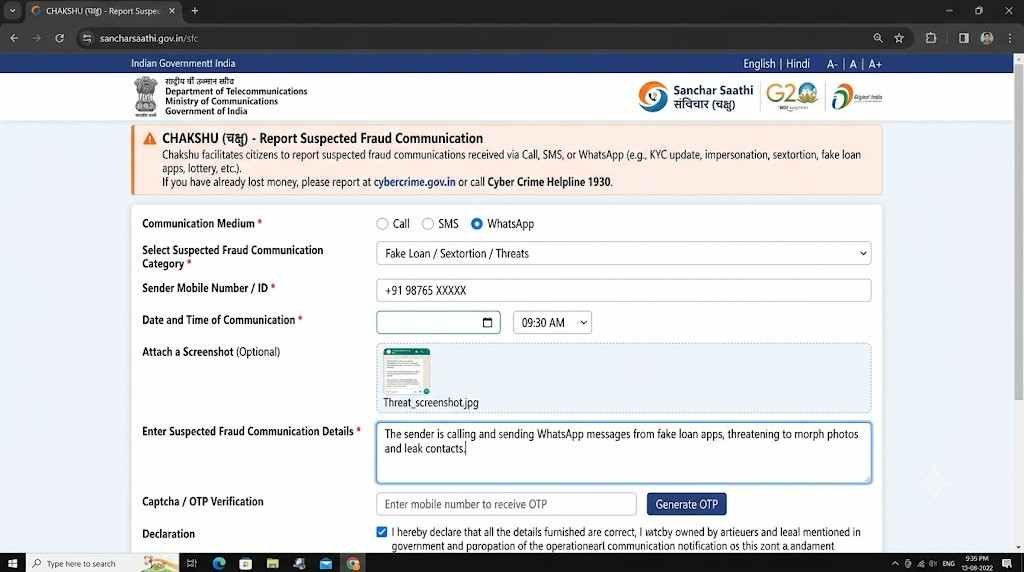Switch language to English

click(759, 64)
